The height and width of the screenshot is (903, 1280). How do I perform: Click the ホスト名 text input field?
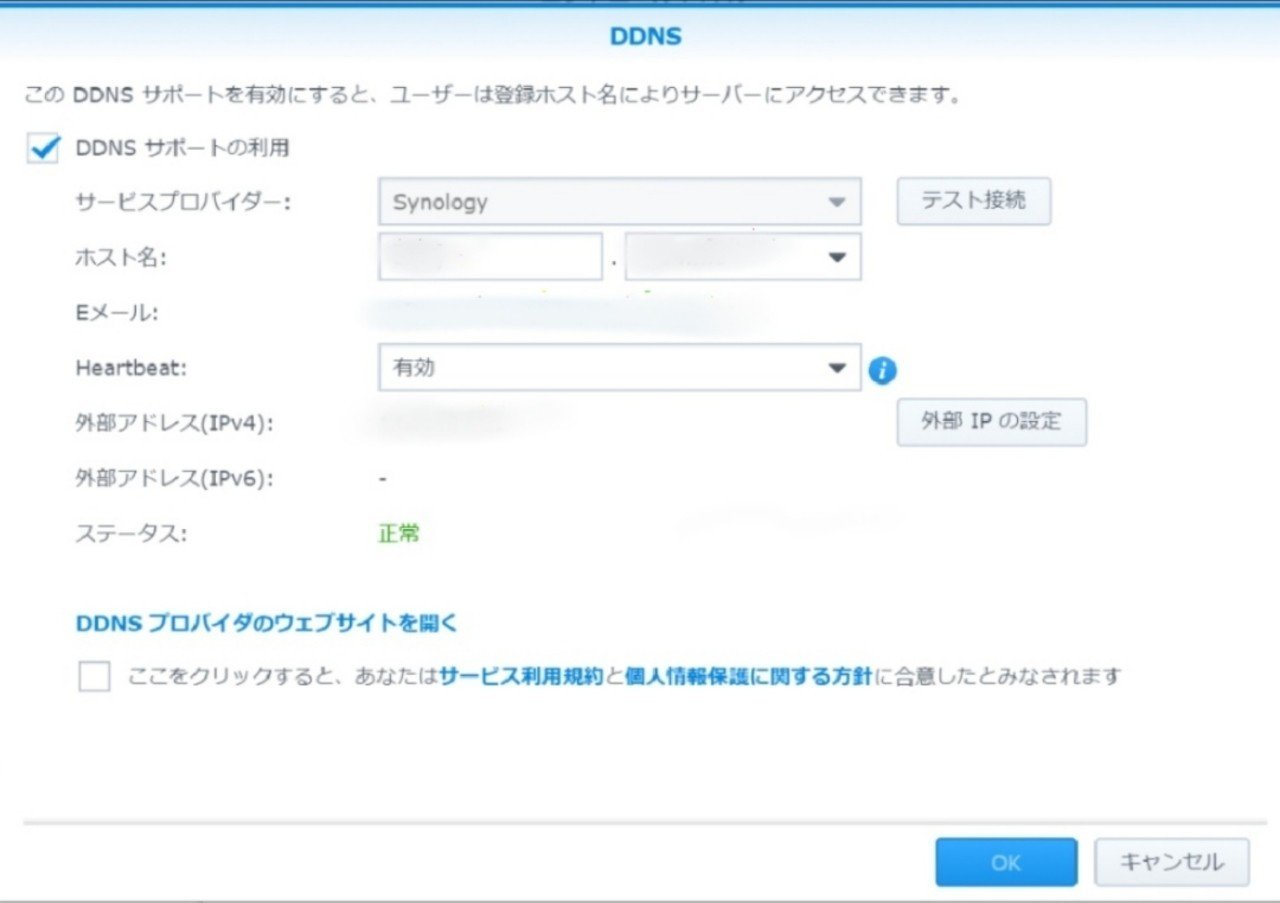click(491, 257)
